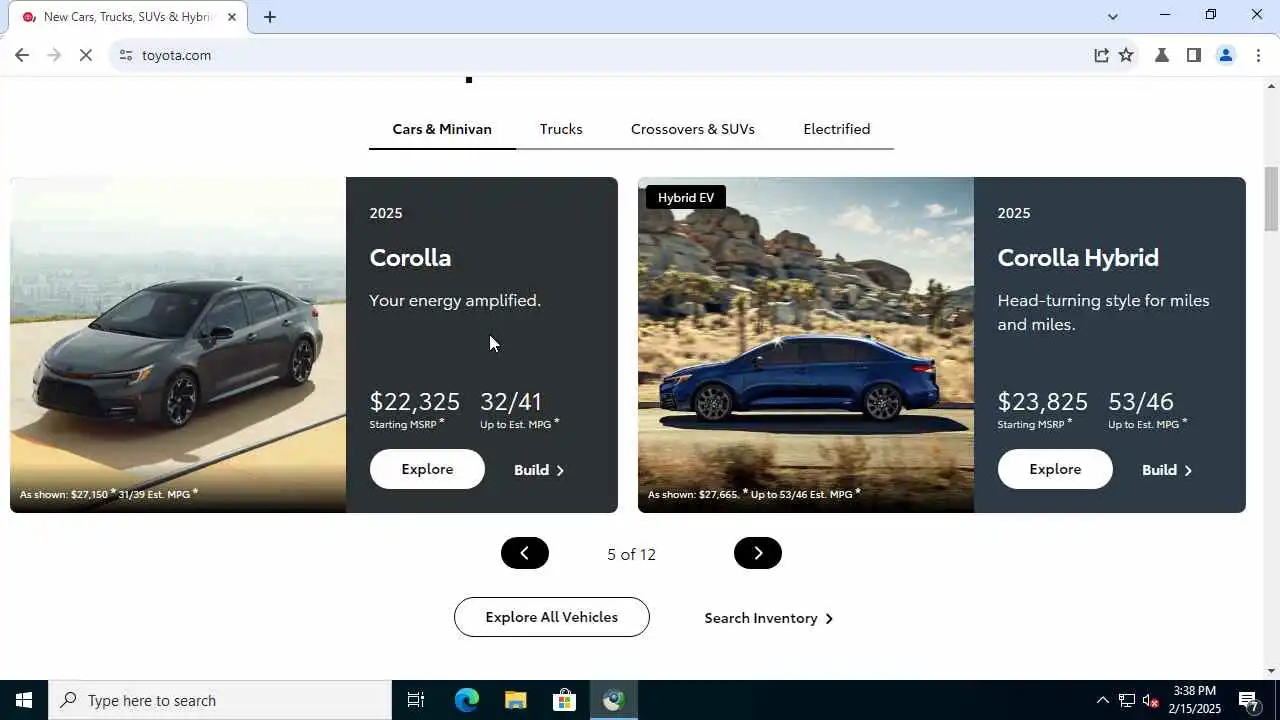Viewport: 1280px width, 720px height.
Task: Close the New Cars, Trucks, SUVs tab
Action: 232,17
